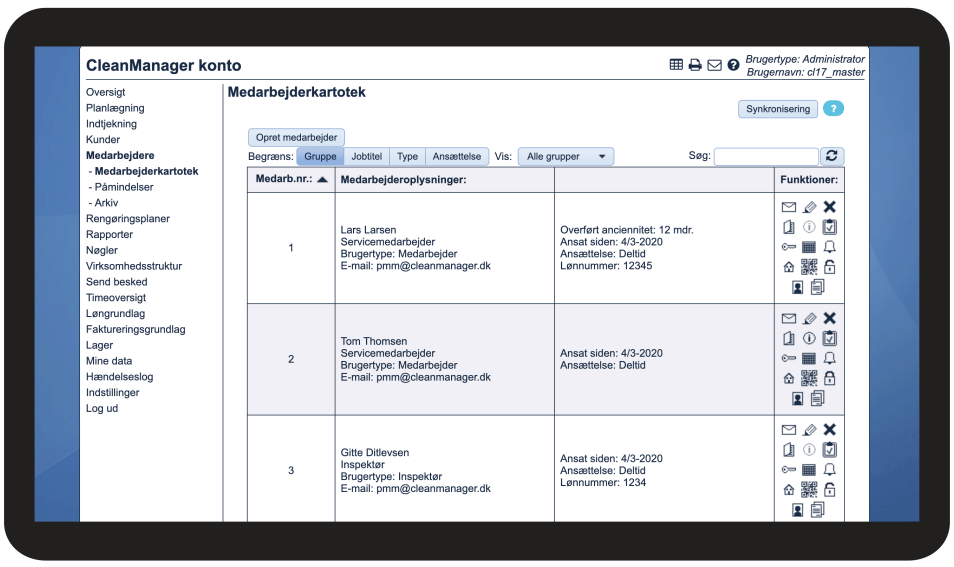Select the Type filter option
Viewport: 954px width, 567px height.
(x=408, y=156)
